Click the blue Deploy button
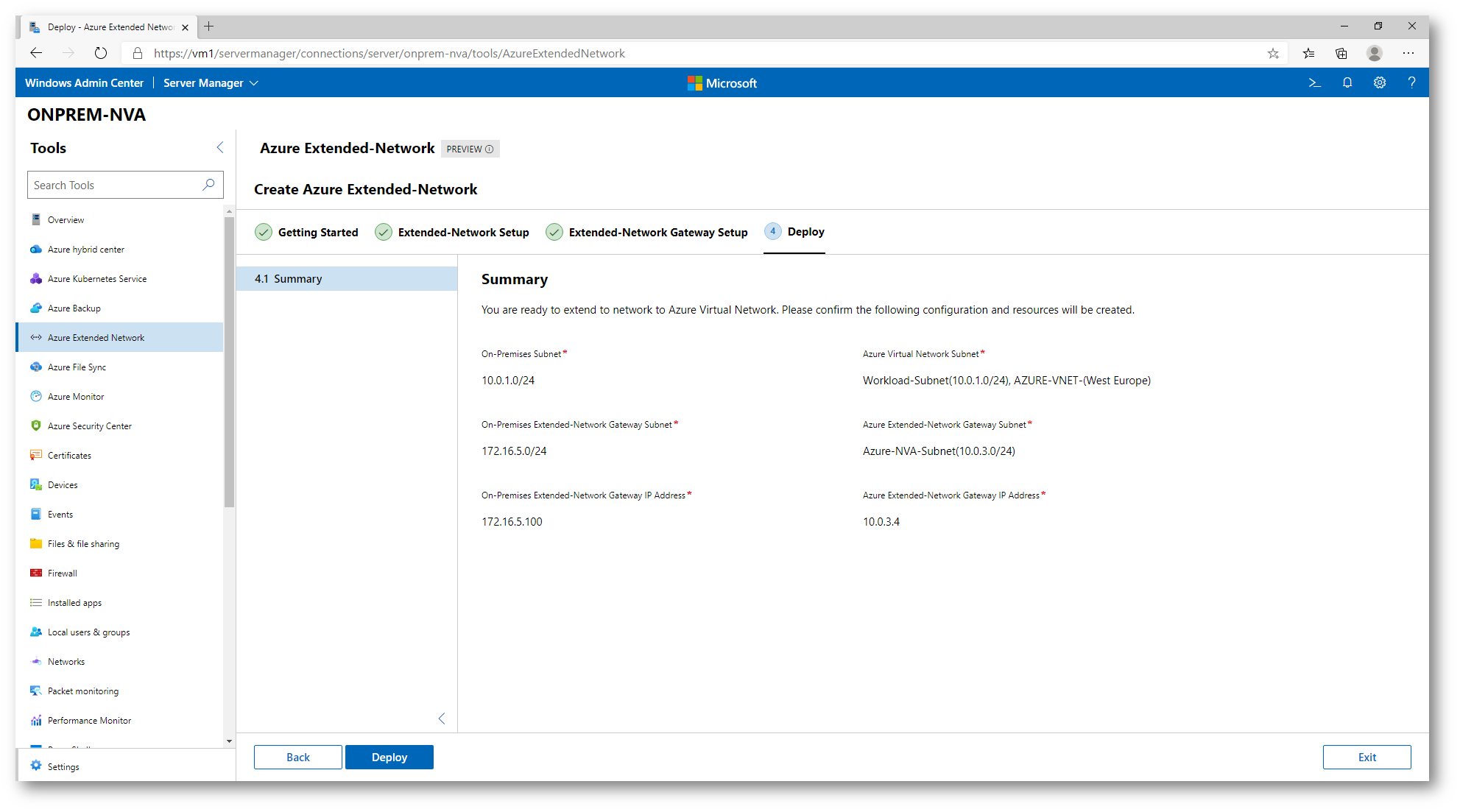This screenshot has width=1460, height=812. (x=389, y=757)
